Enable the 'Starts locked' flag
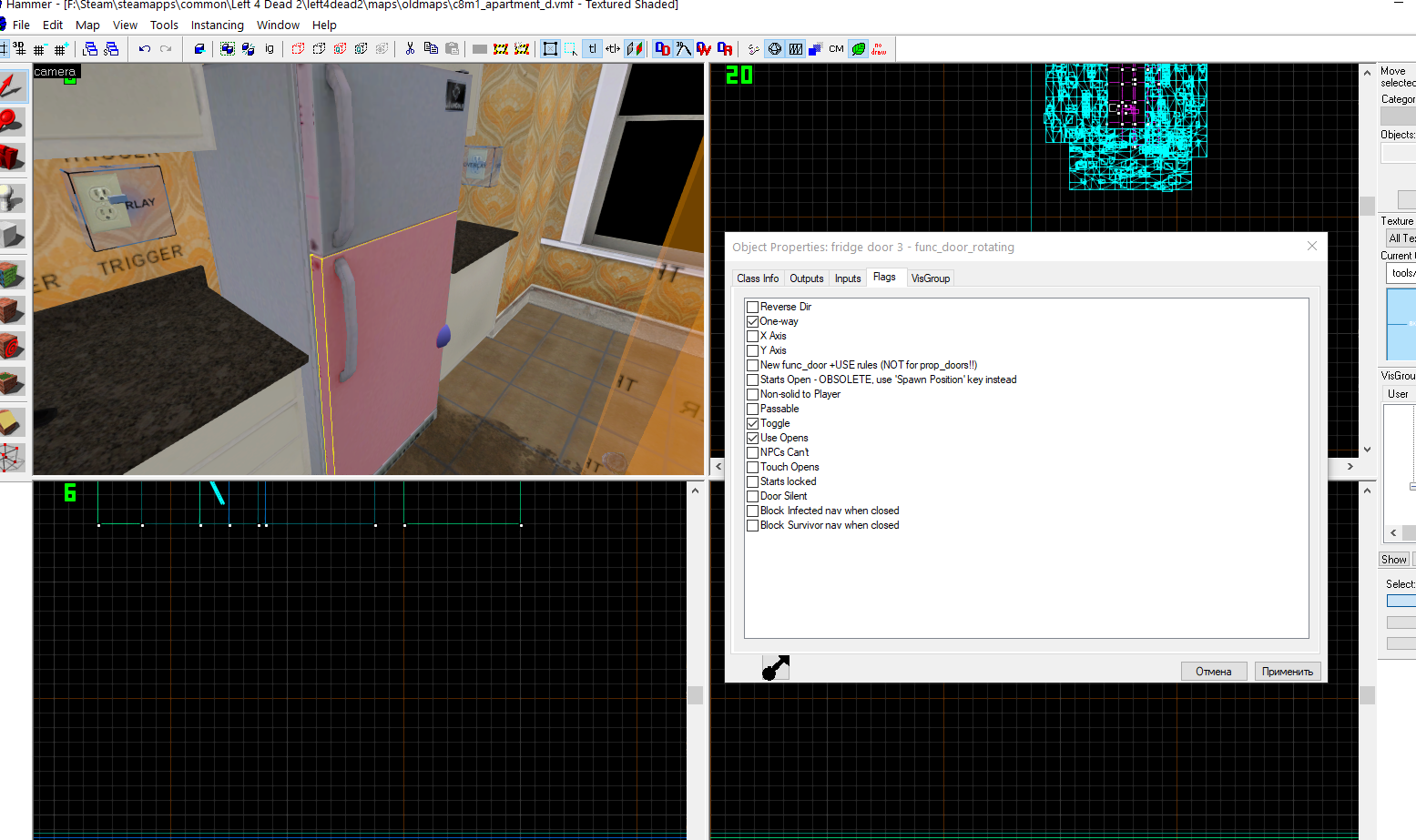This screenshot has height=840, width=1416. tap(752, 481)
